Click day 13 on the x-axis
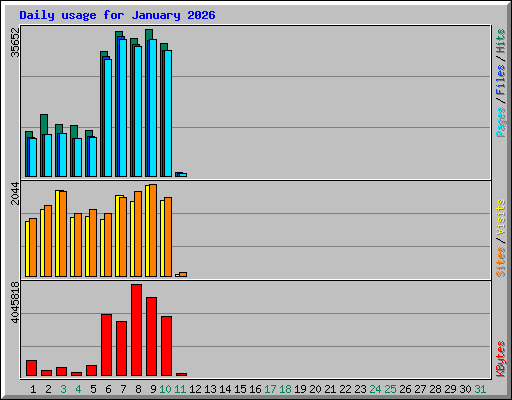The height and width of the screenshot is (400, 512). coord(210,389)
